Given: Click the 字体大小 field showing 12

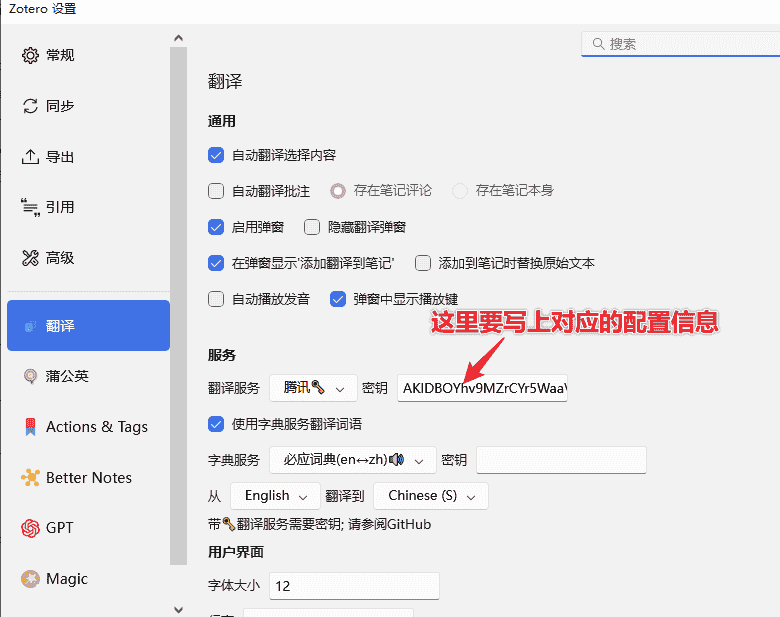Looking at the screenshot, I should 354,586.
